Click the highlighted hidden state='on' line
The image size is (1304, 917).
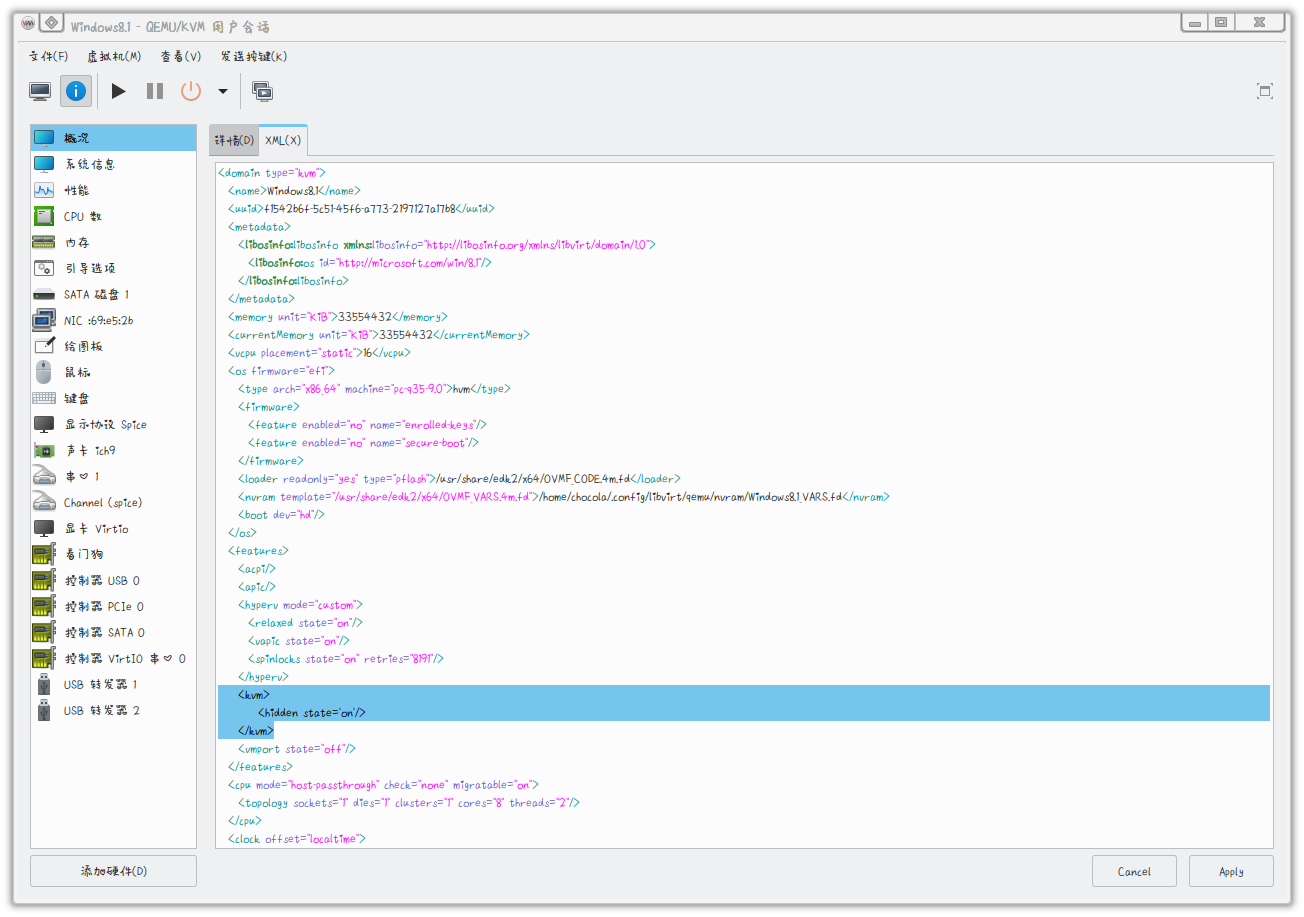click(312, 712)
